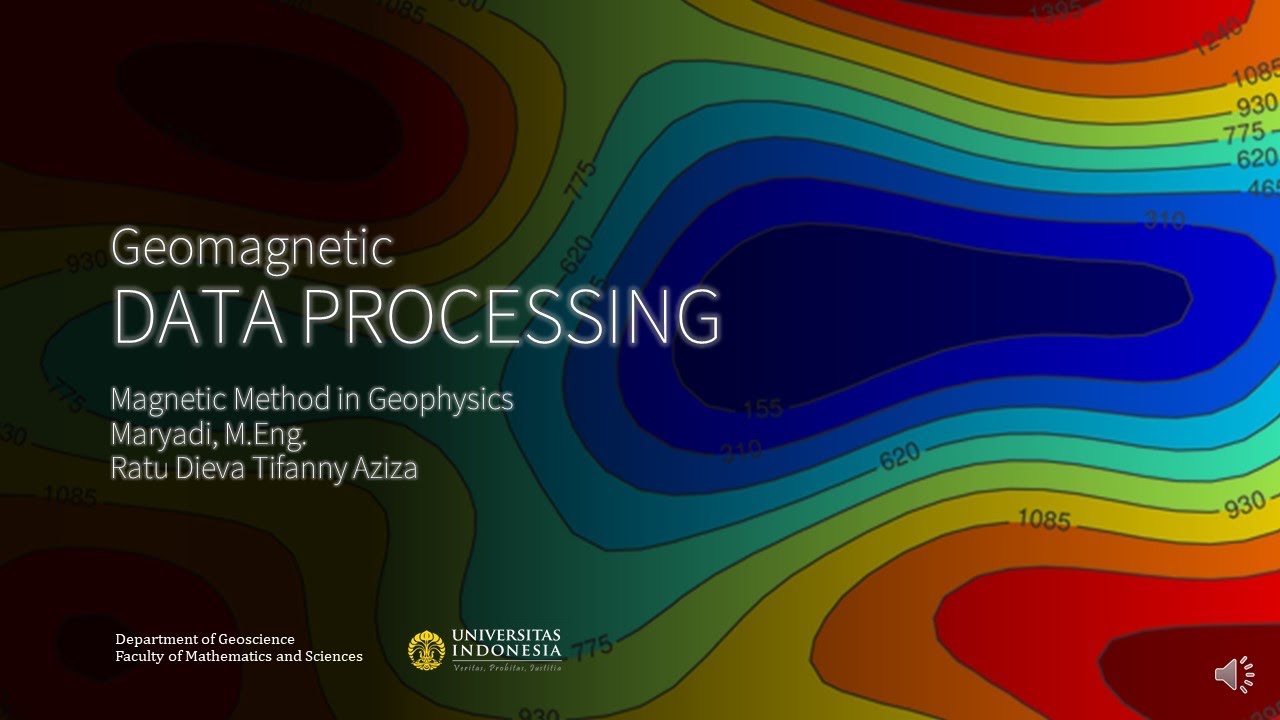Click the '1085' label near right edge
The image size is (1280, 720).
[x=1254, y=74]
